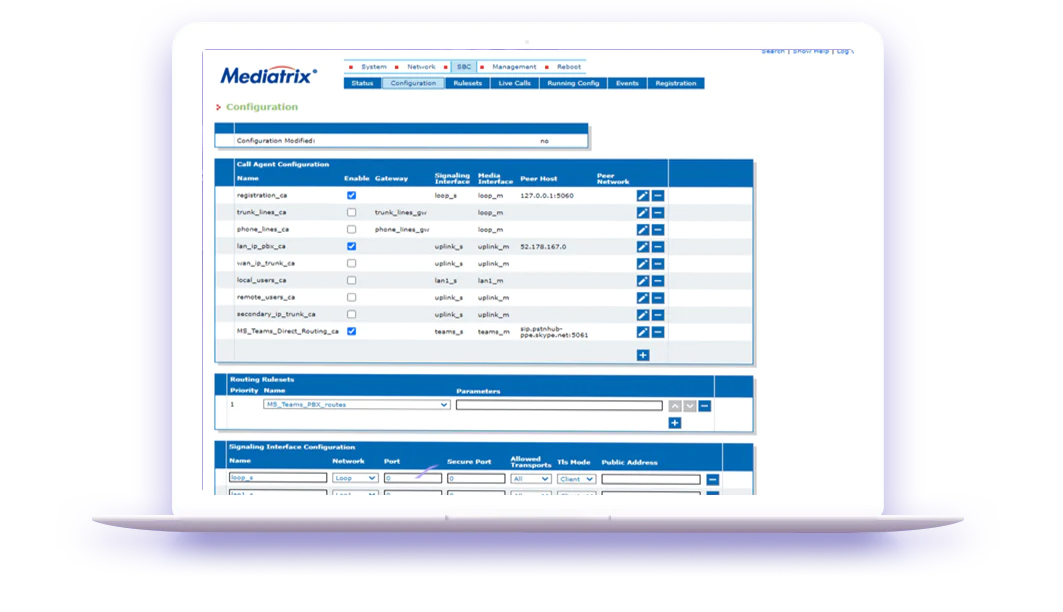This screenshot has height=612, width=1063.
Task: Remove the MS_Teams_PBX_routes ruleset
Action: click(x=704, y=406)
